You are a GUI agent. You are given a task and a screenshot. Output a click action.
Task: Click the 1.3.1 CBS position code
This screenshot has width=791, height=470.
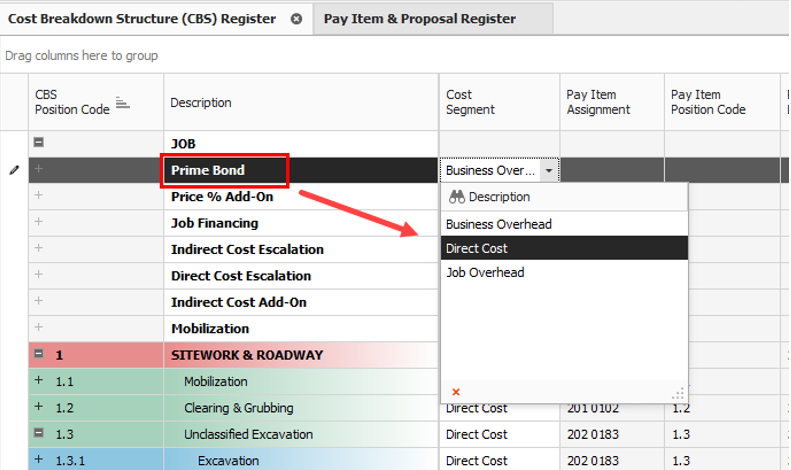coord(70,460)
